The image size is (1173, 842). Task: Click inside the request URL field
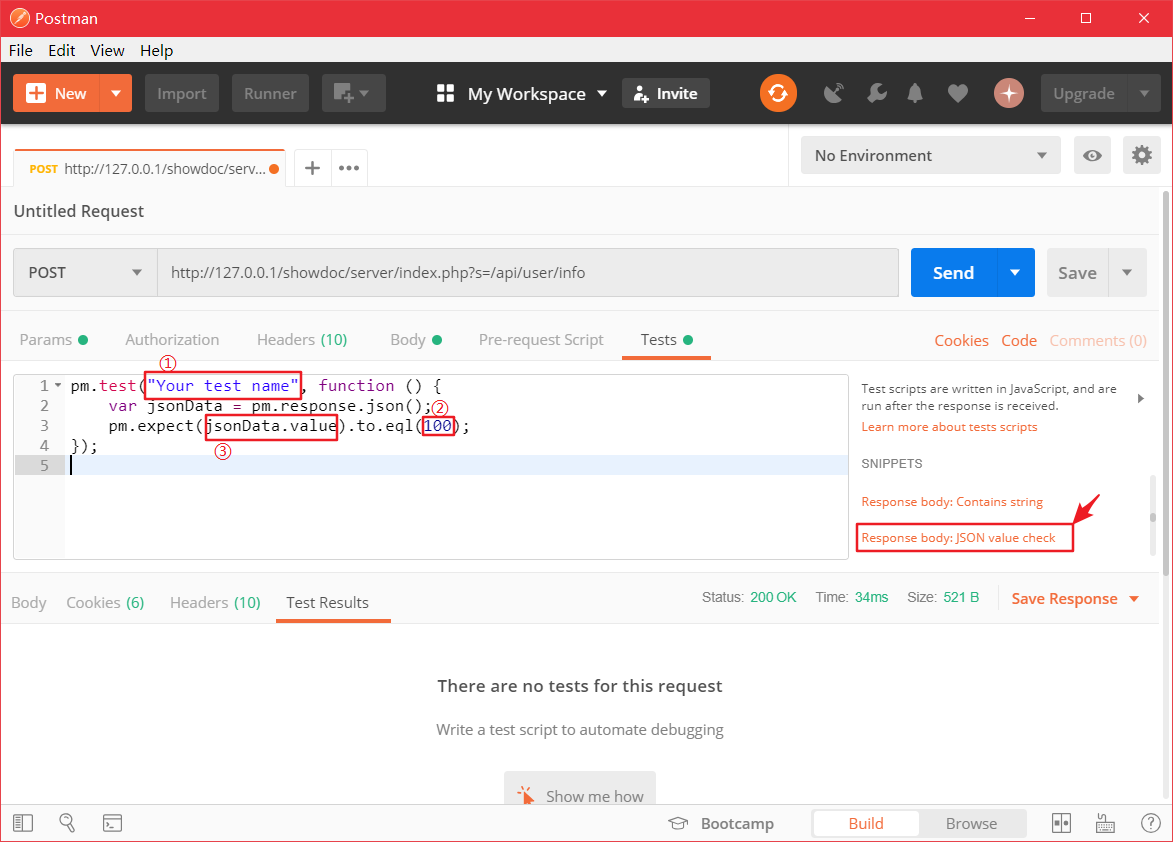pos(500,272)
